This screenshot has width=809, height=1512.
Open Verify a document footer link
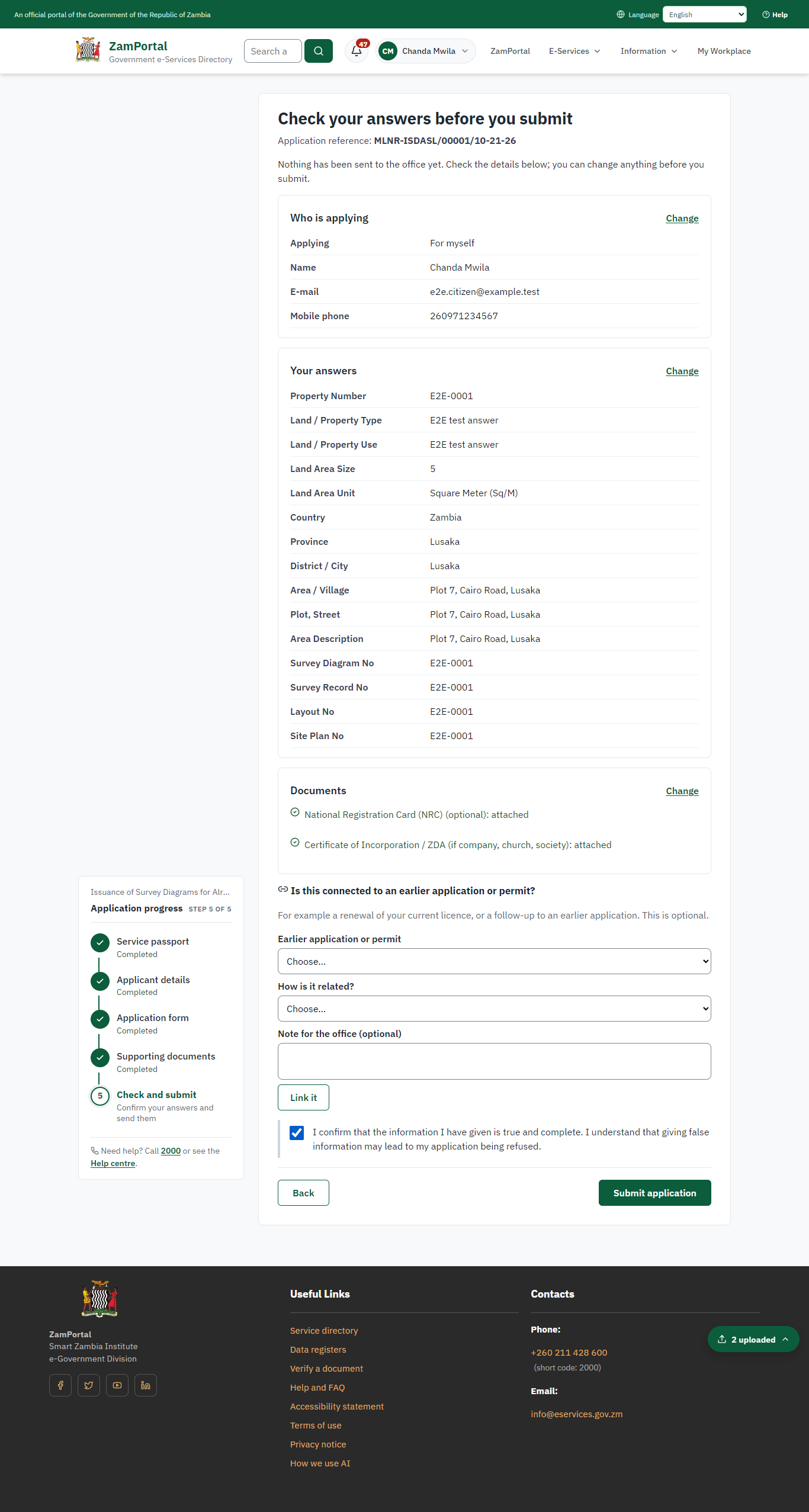click(x=326, y=1369)
